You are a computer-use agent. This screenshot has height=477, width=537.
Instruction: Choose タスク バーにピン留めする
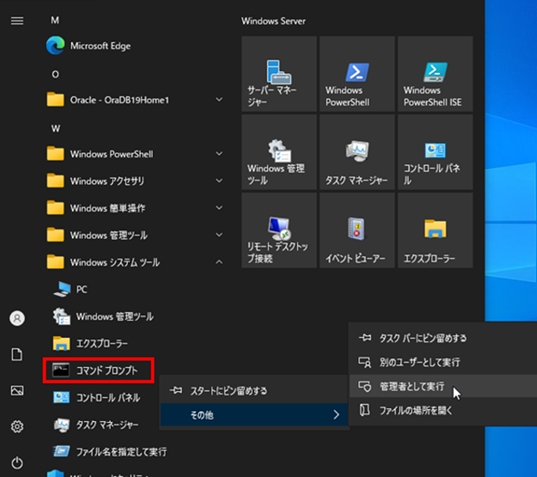tap(443, 338)
